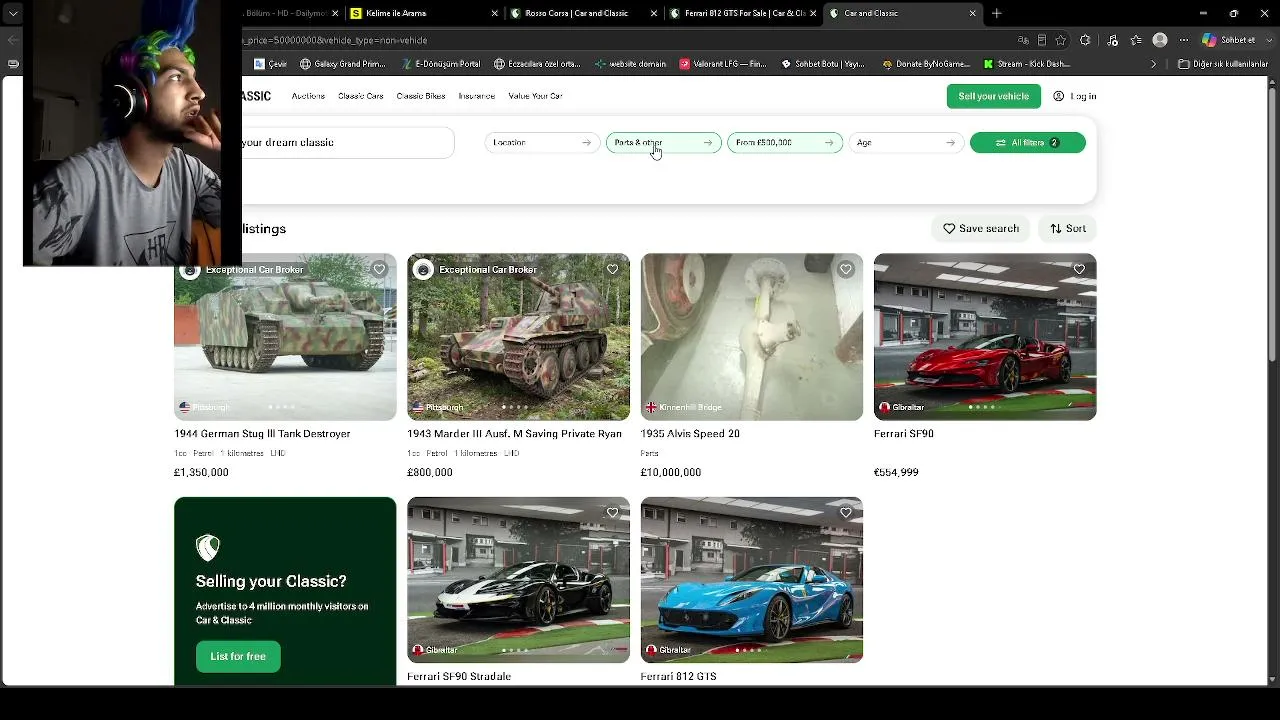Favorite the 1943 Marder III listing

(x=612, y=269)
